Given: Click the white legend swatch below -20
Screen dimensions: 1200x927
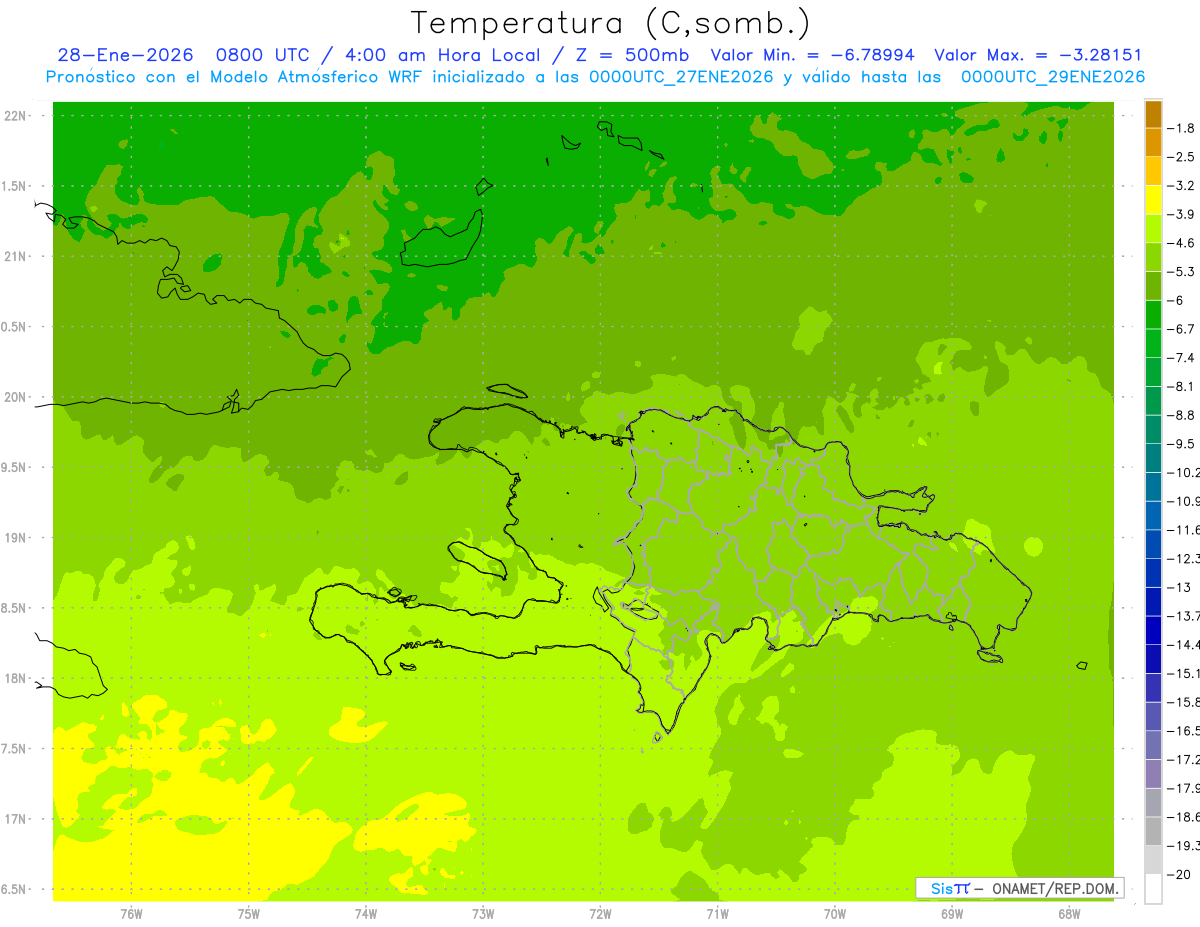Looking at the screenshot, I should [1153, 888].
